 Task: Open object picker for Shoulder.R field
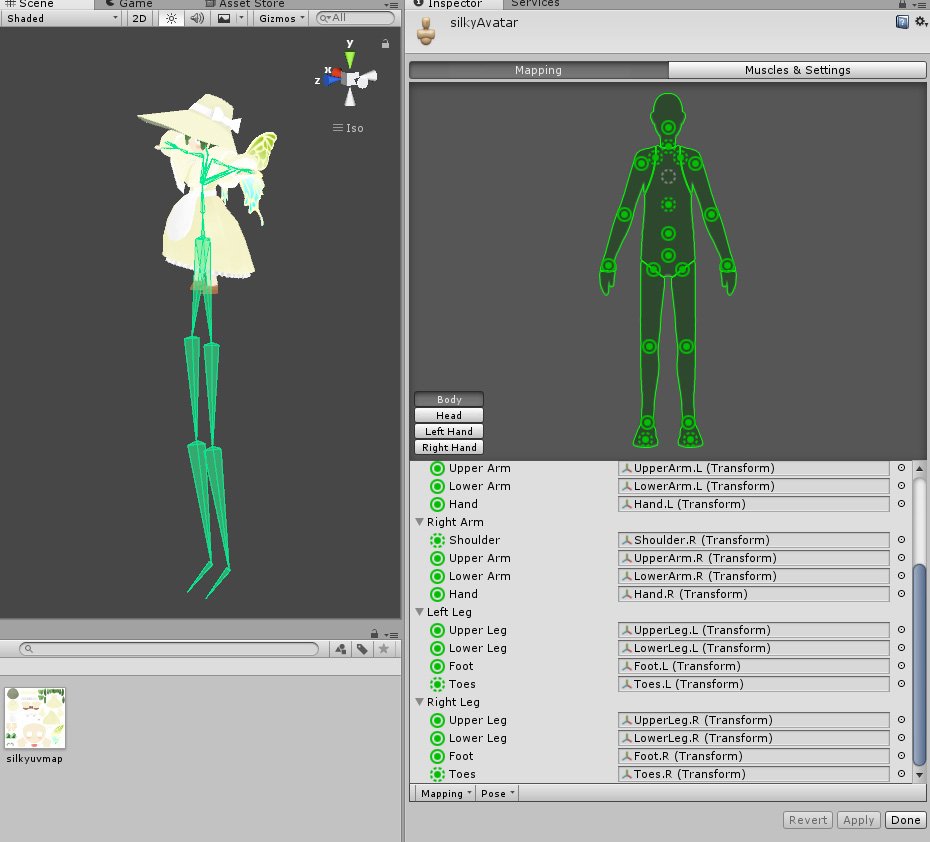coord(901,540)
